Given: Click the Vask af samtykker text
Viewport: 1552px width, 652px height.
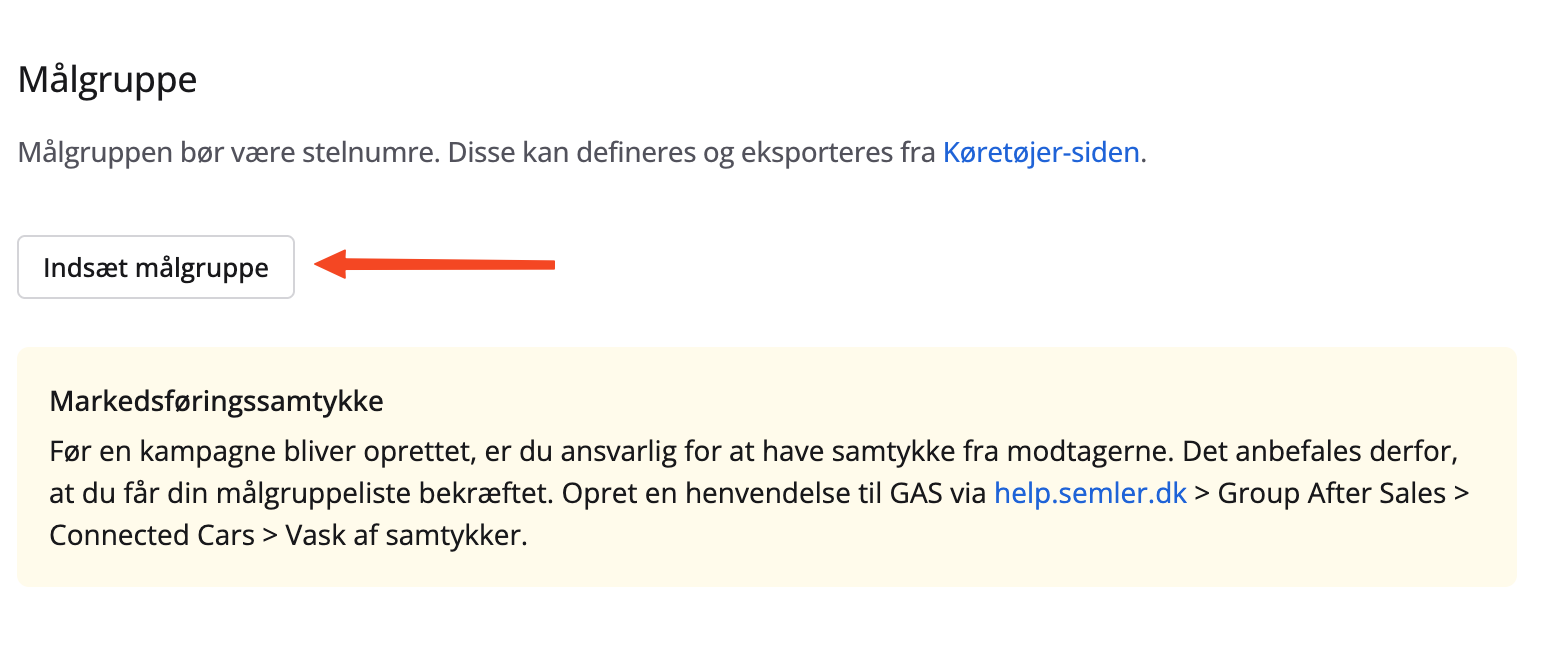Looking at the screenshot, I should (405, 535).
